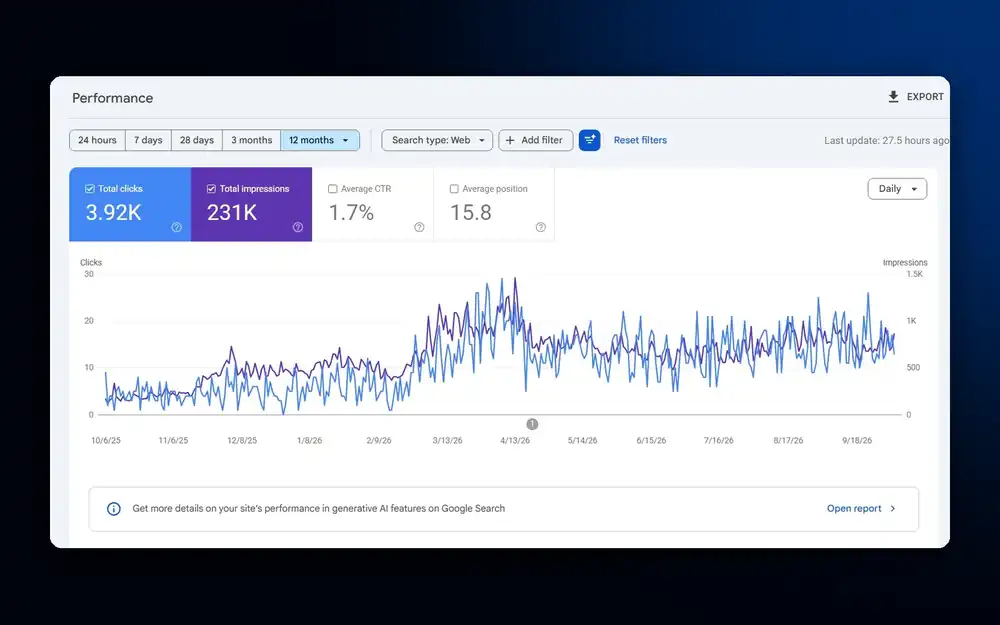Click the 1.5K impressions axis label

point(915,274)
